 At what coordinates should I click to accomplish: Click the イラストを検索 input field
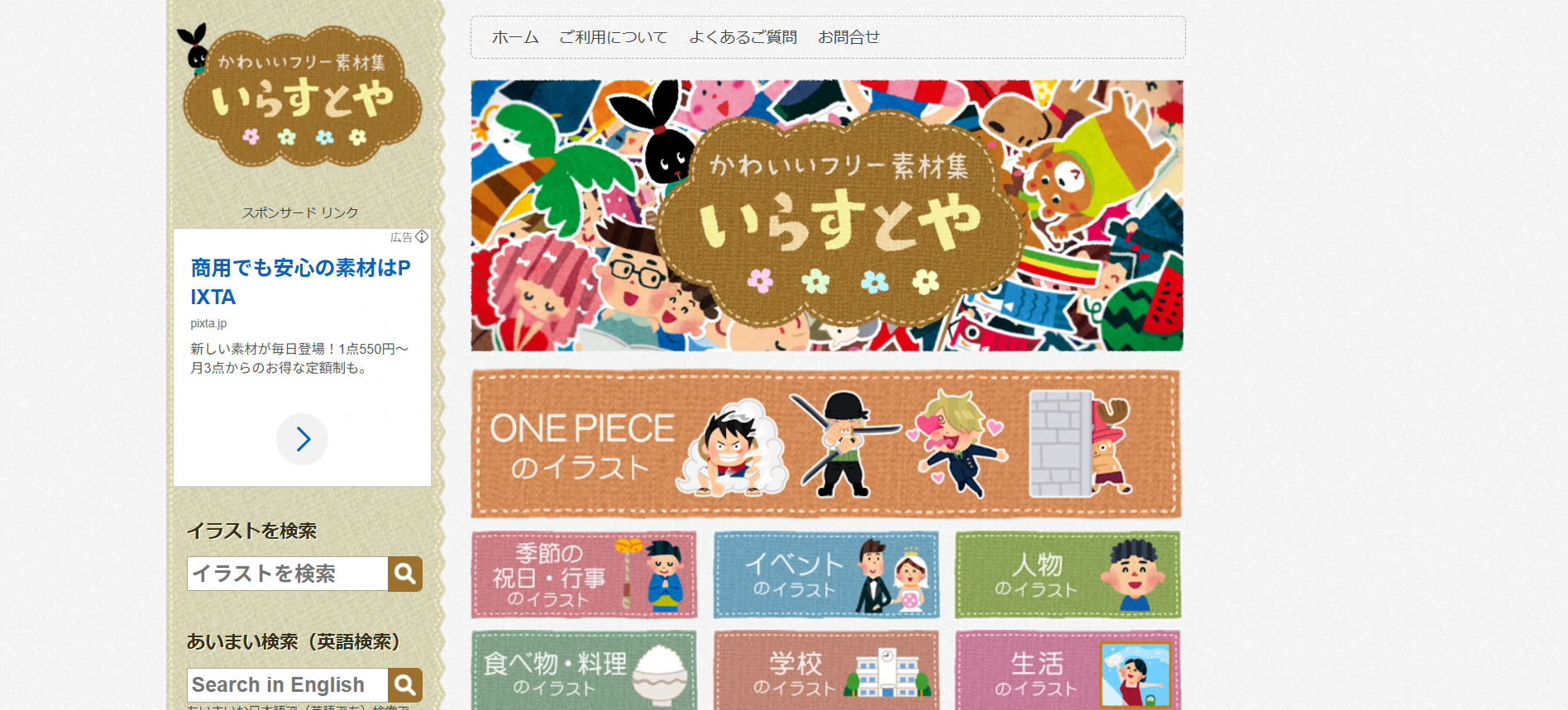(288, 574)
